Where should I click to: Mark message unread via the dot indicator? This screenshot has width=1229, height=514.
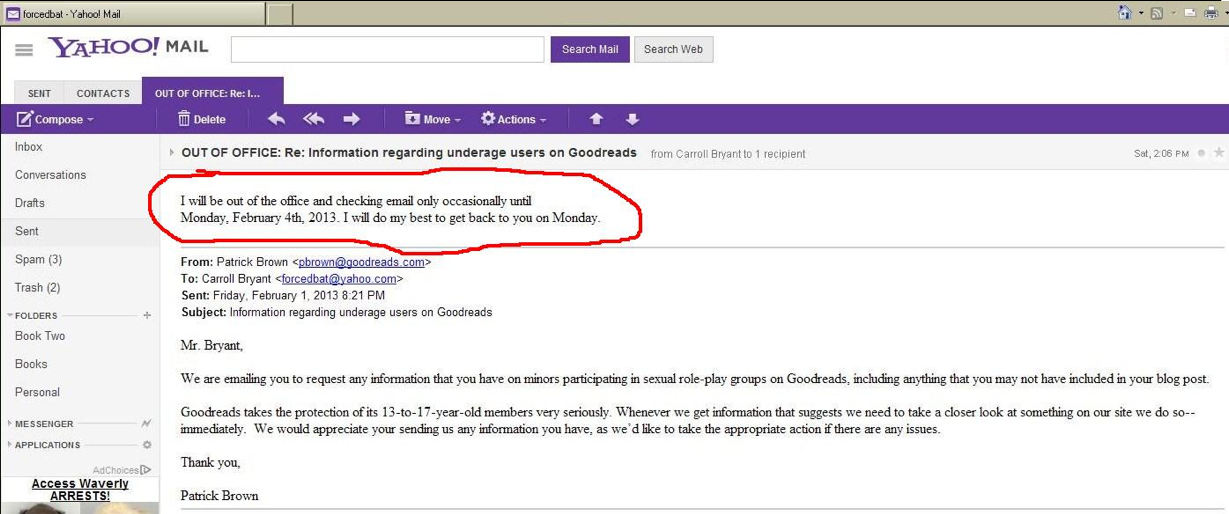pos(1201,154)
